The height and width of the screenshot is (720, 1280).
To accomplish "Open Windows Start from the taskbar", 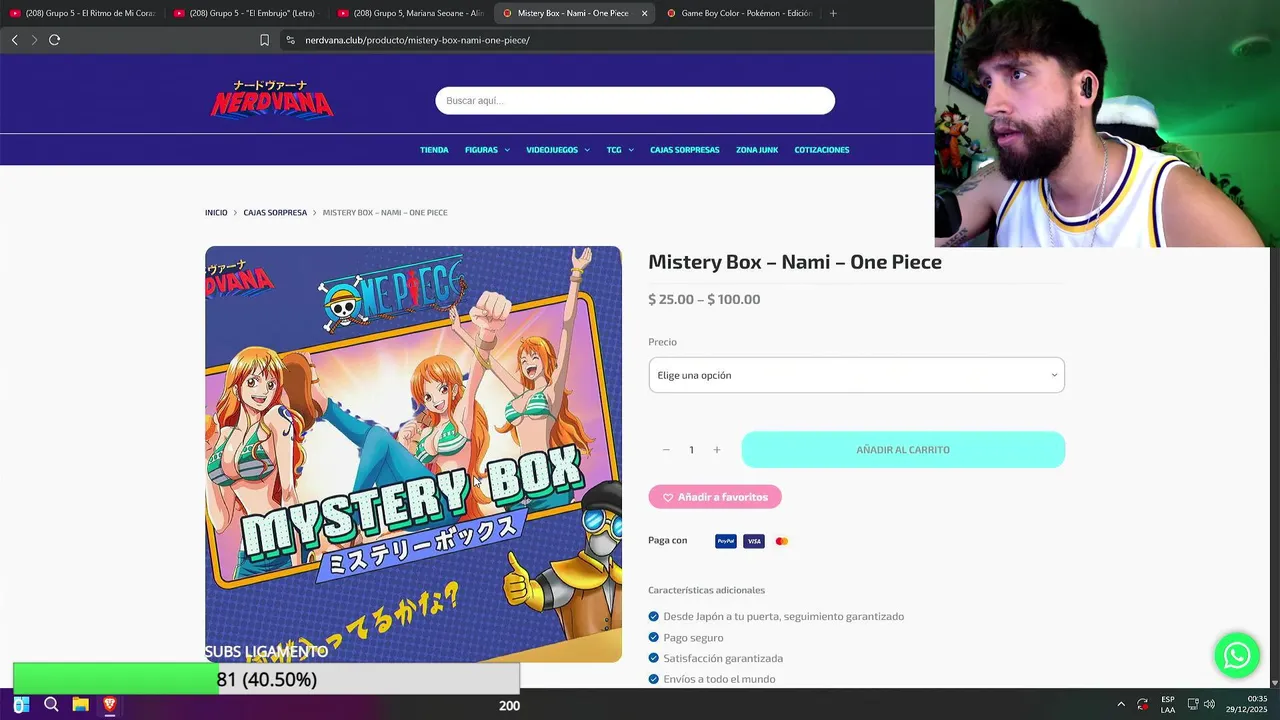I will tap(21, 705).
